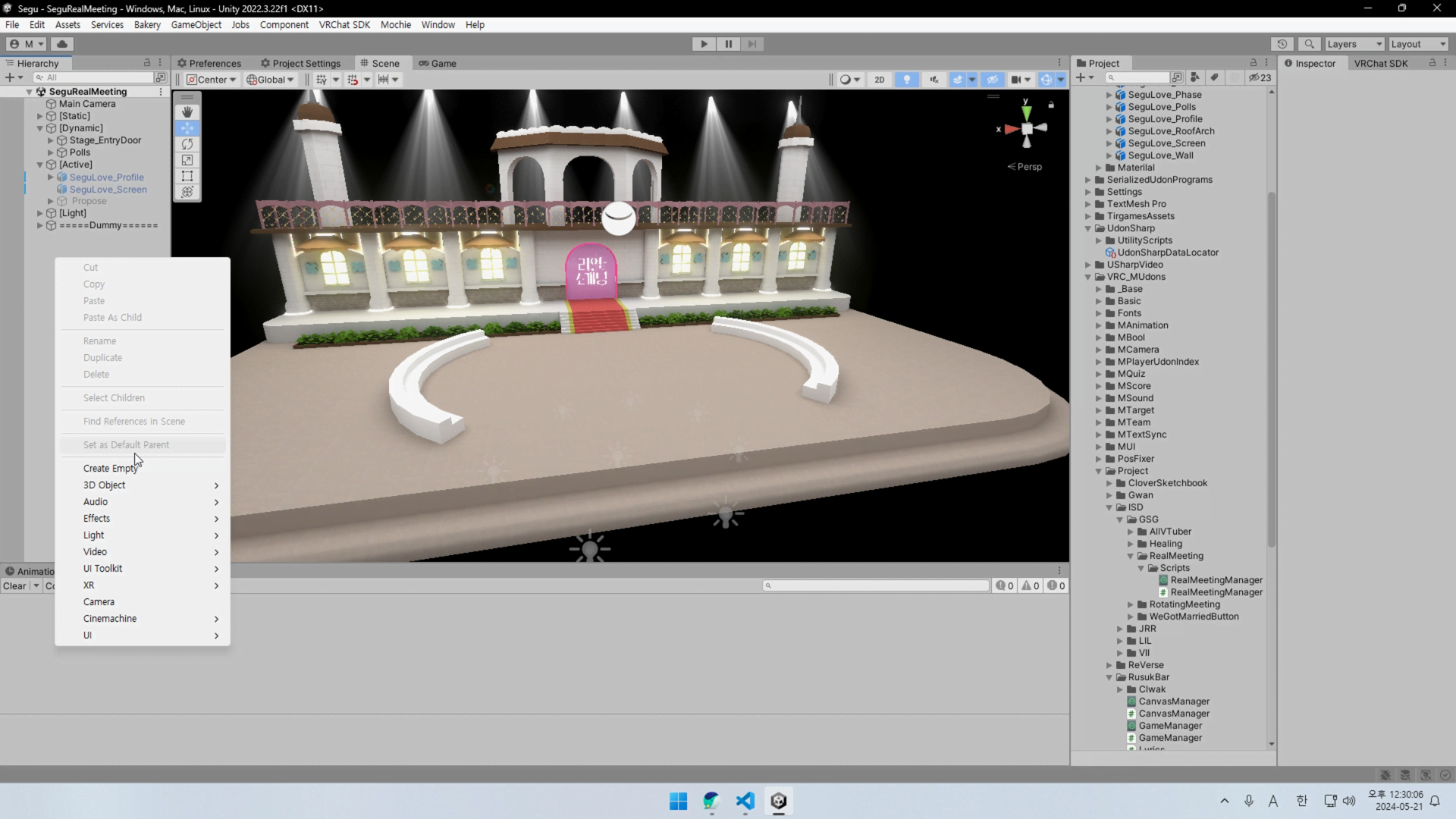Select the Rect transform tool
This screenshot has width=1456, height=819.
point(187,176)
